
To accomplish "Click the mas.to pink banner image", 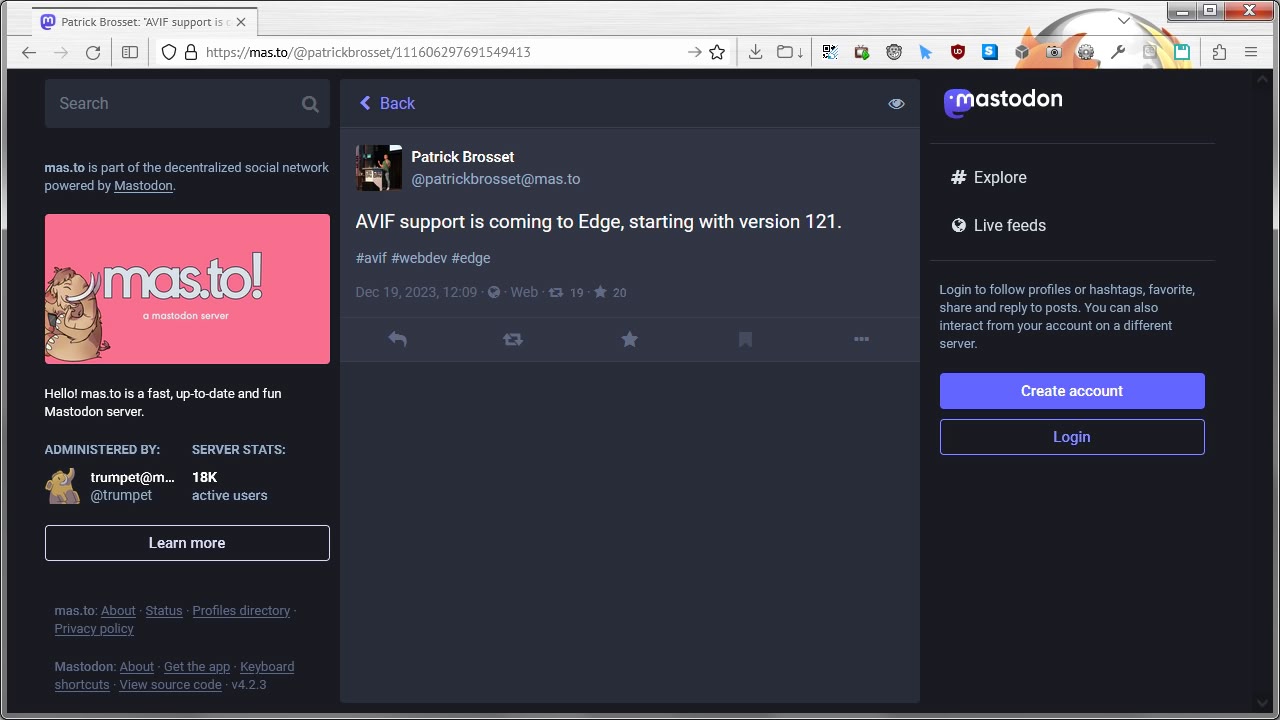I will (x=187, y=289).
